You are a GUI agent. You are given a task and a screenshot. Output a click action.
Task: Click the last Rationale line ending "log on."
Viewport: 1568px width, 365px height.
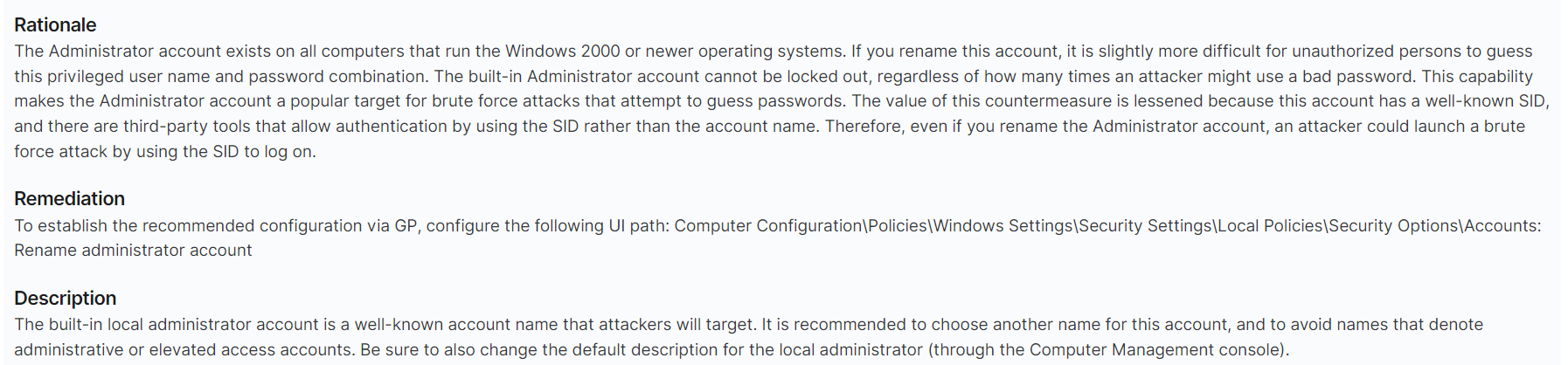point(165,152)
